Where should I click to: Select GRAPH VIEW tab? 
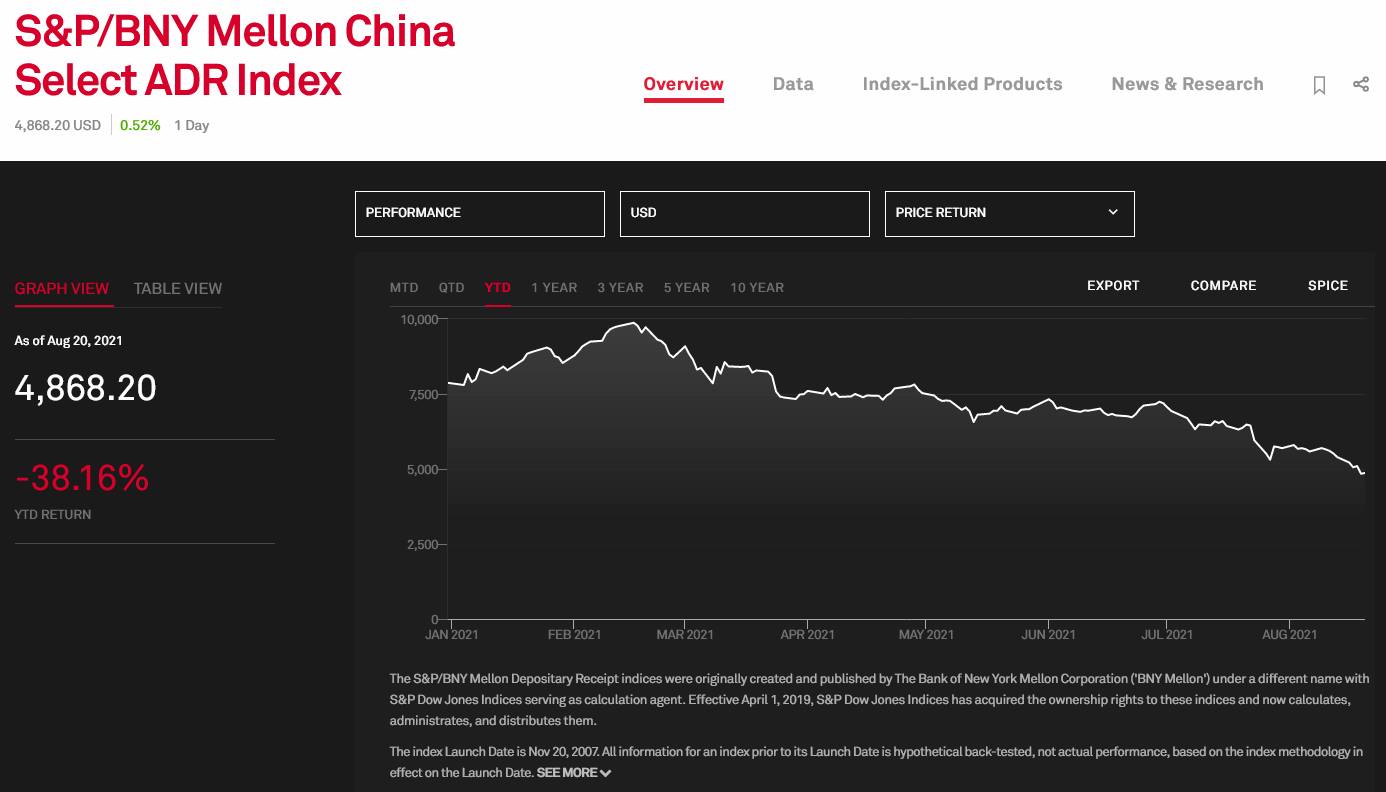point(62,288)
